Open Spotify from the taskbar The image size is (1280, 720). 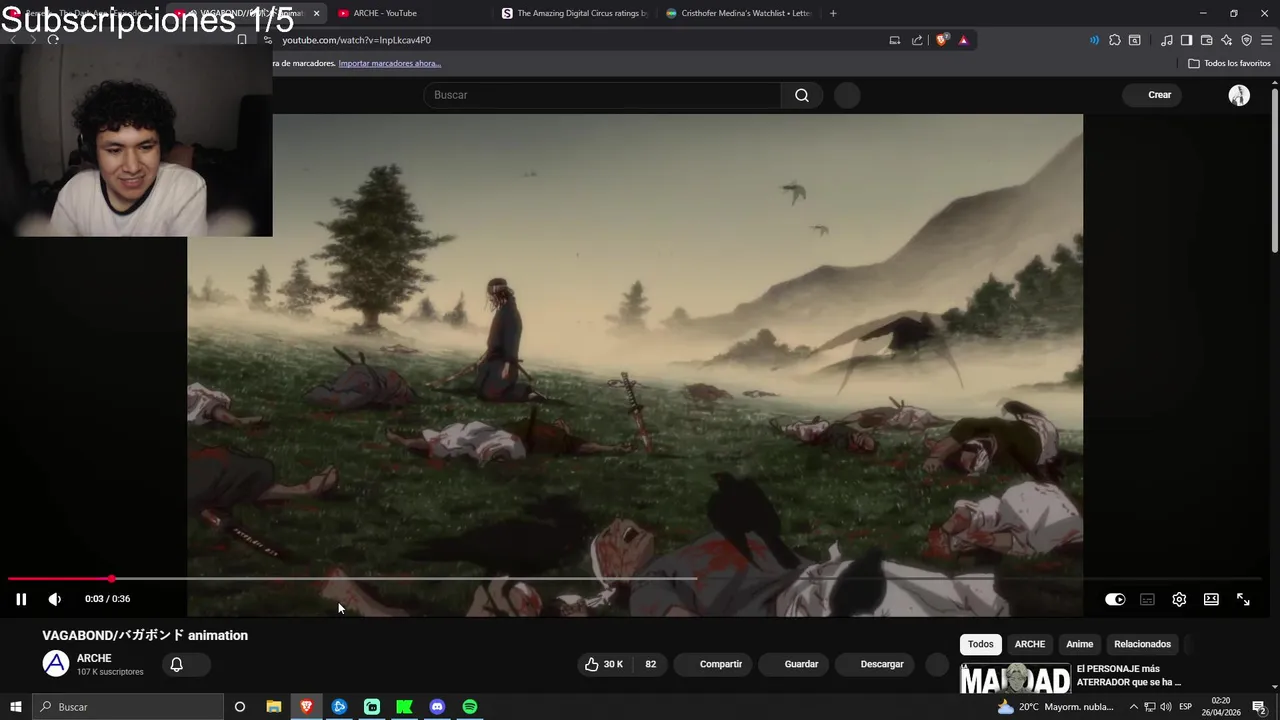tap(470, 707)
